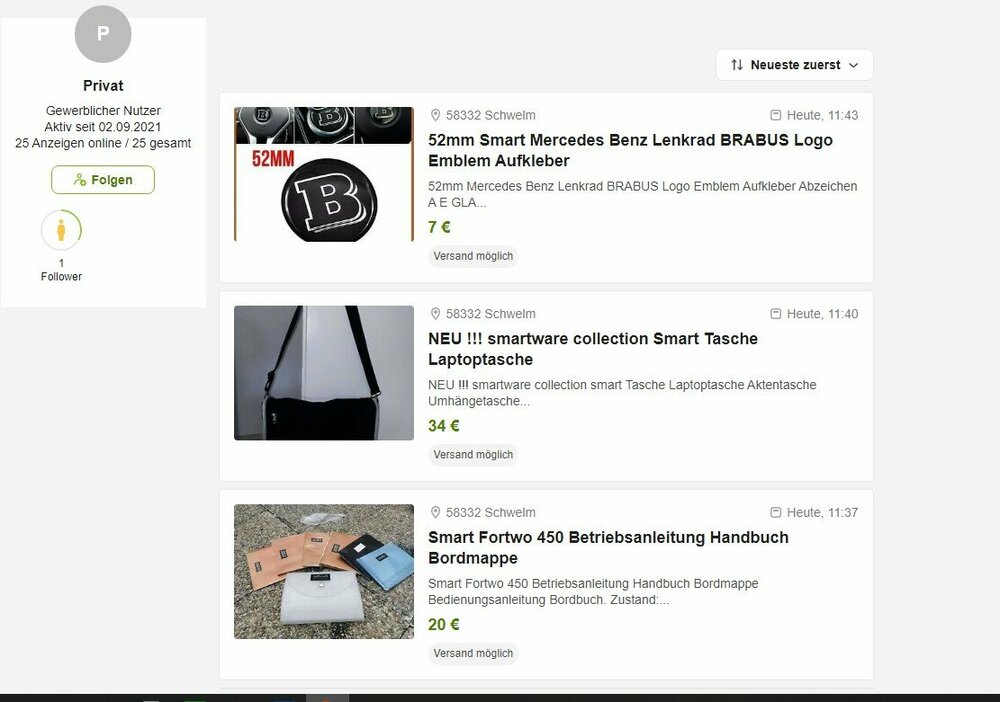
Task: Click the BRABUS 52MM emblem thumbnail
Action: pyautogui.click(x=324, y=174)
